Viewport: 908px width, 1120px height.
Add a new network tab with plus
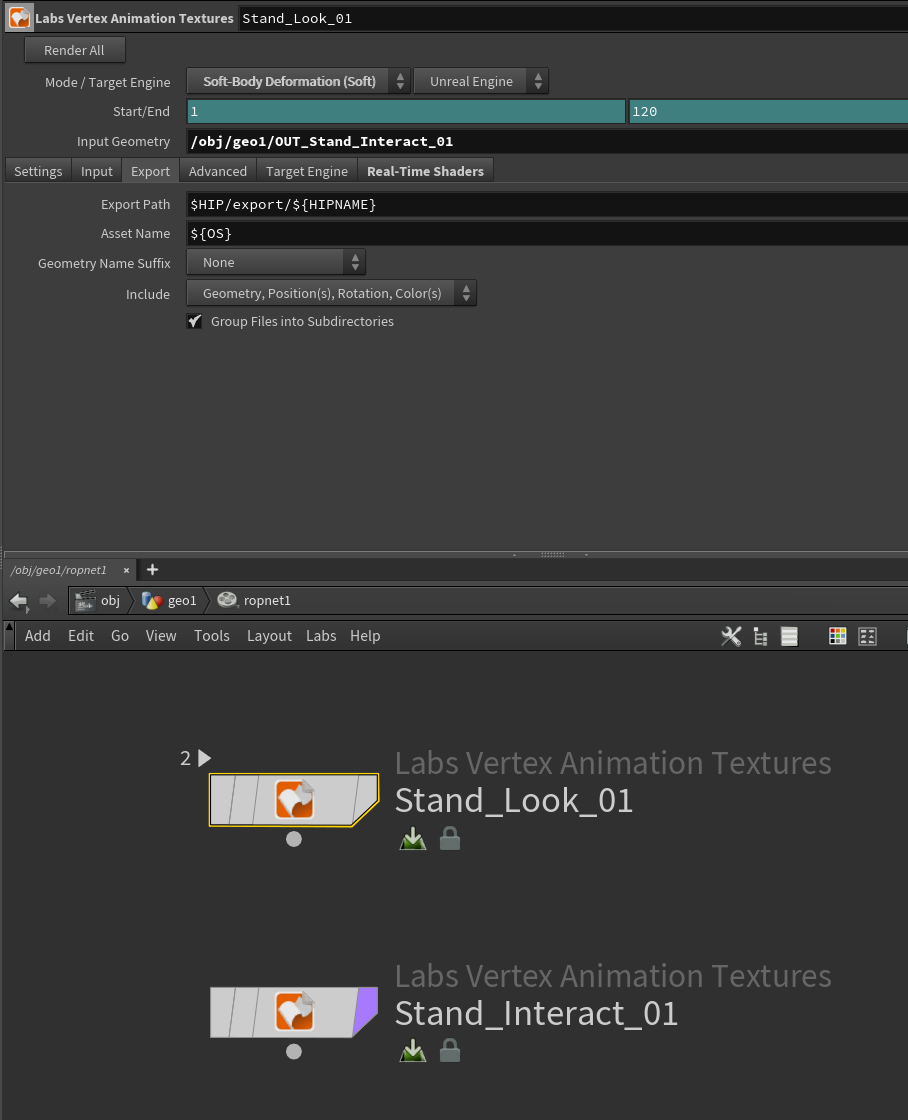[152, 569]
